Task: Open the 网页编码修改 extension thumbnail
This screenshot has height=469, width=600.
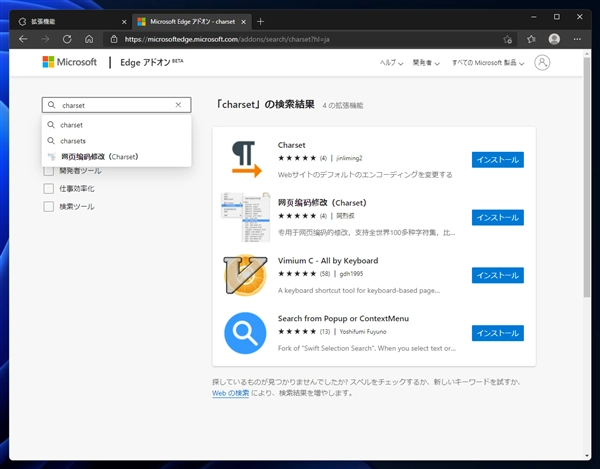Action: coord(246,217)
